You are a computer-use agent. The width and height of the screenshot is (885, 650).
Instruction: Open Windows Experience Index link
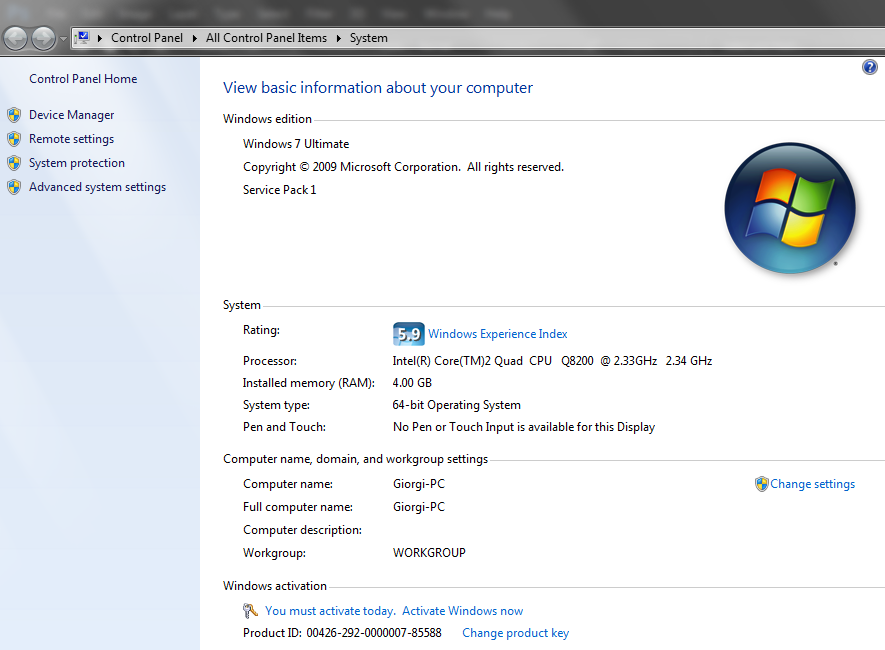tap(498, 334)
